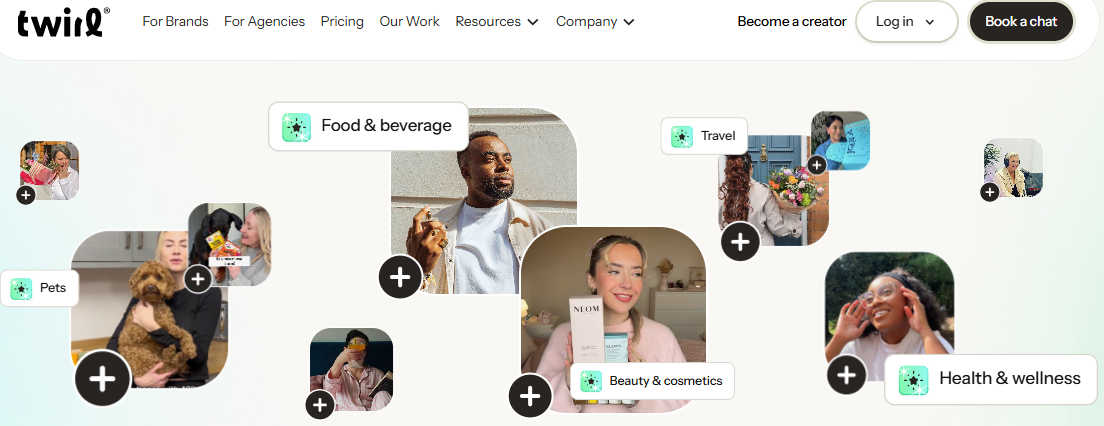Go to Pricing in navigation
Viewport: 1104px width, 426px height.
tap(342, 21)
